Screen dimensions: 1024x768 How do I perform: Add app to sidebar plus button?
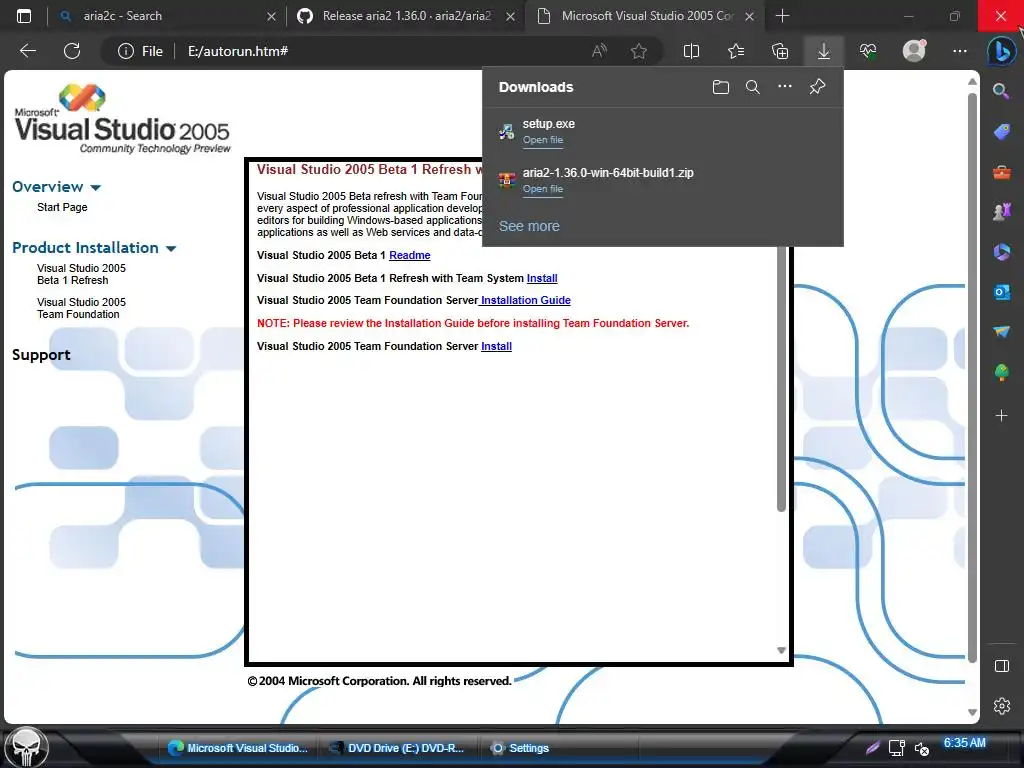click(x=1001, y=415)
